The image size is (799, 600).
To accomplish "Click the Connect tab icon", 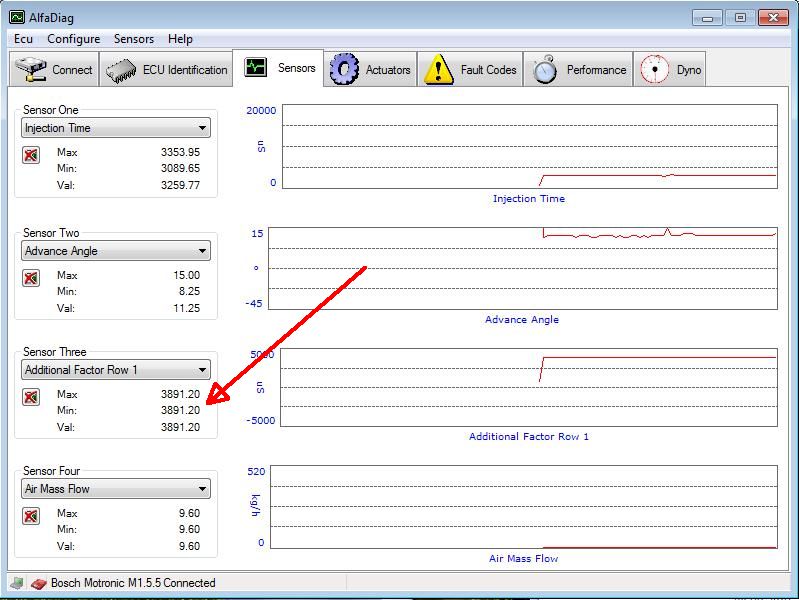I will [30, 70].
